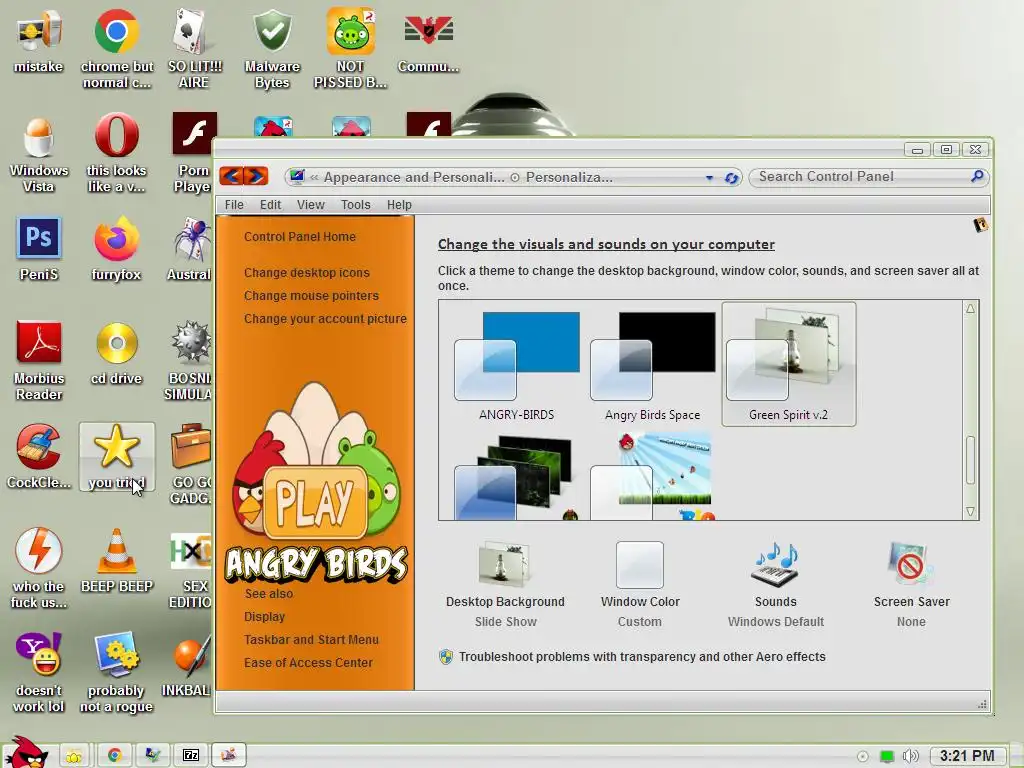Click the Angry Birds Start button
The image size is (1024, 768).
tap(26, 752)
